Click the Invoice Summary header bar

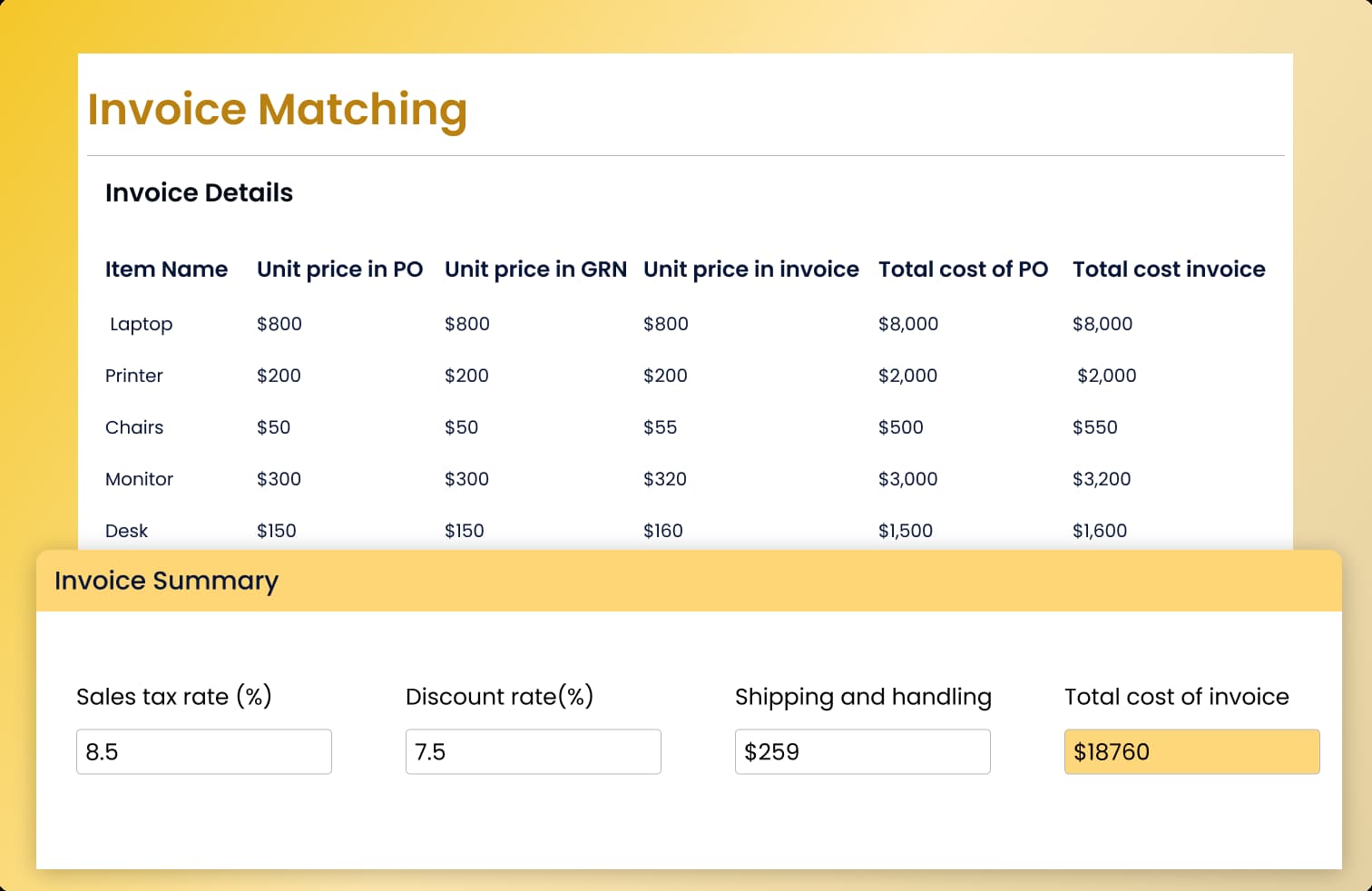pyautogui.click(x=688, y=581)
